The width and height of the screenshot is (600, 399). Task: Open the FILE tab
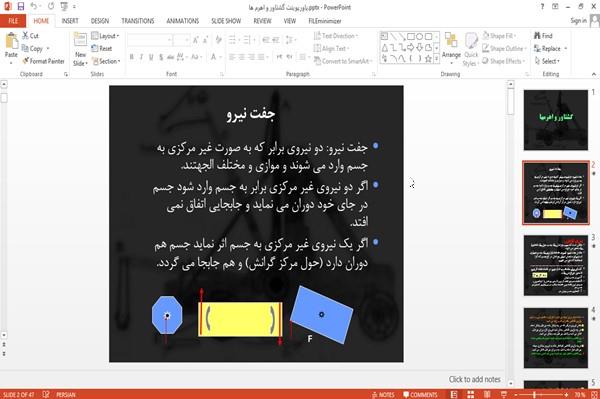click(13, 21)
